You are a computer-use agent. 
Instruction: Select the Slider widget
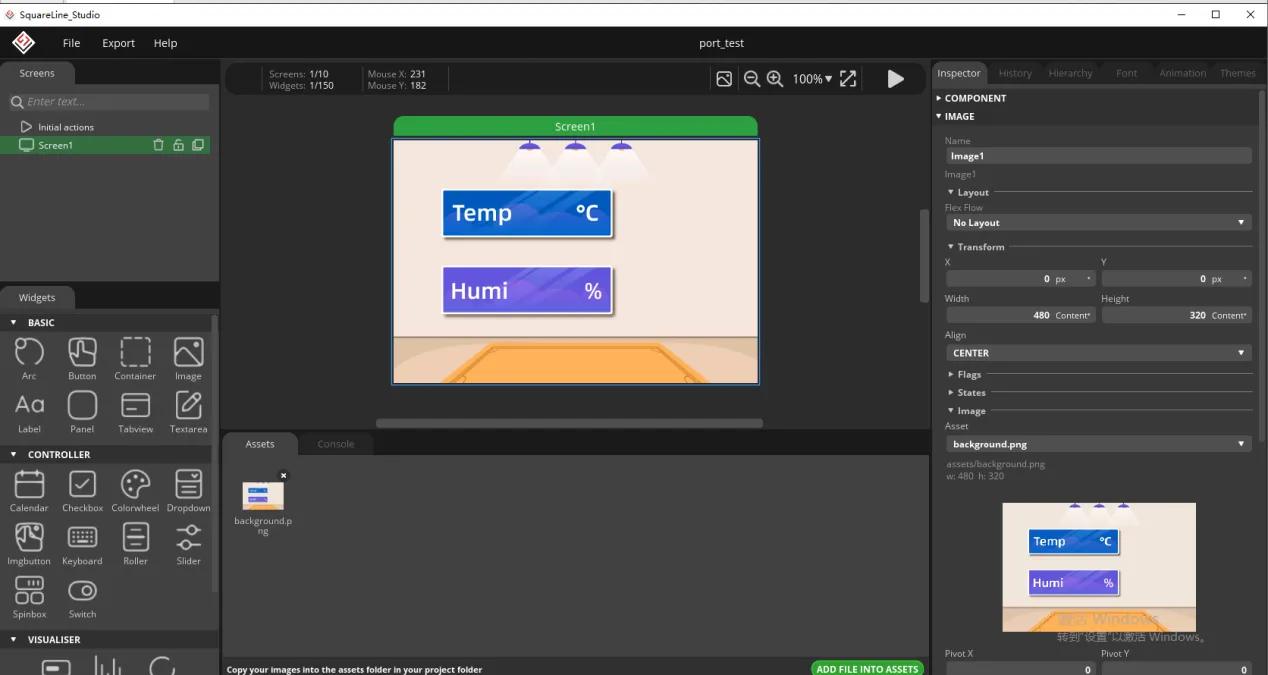click(188, 538)
